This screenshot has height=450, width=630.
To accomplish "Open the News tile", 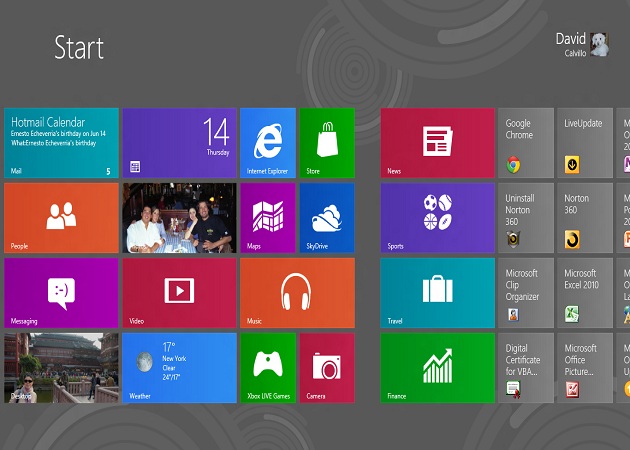I will click(x=437, y=142).
